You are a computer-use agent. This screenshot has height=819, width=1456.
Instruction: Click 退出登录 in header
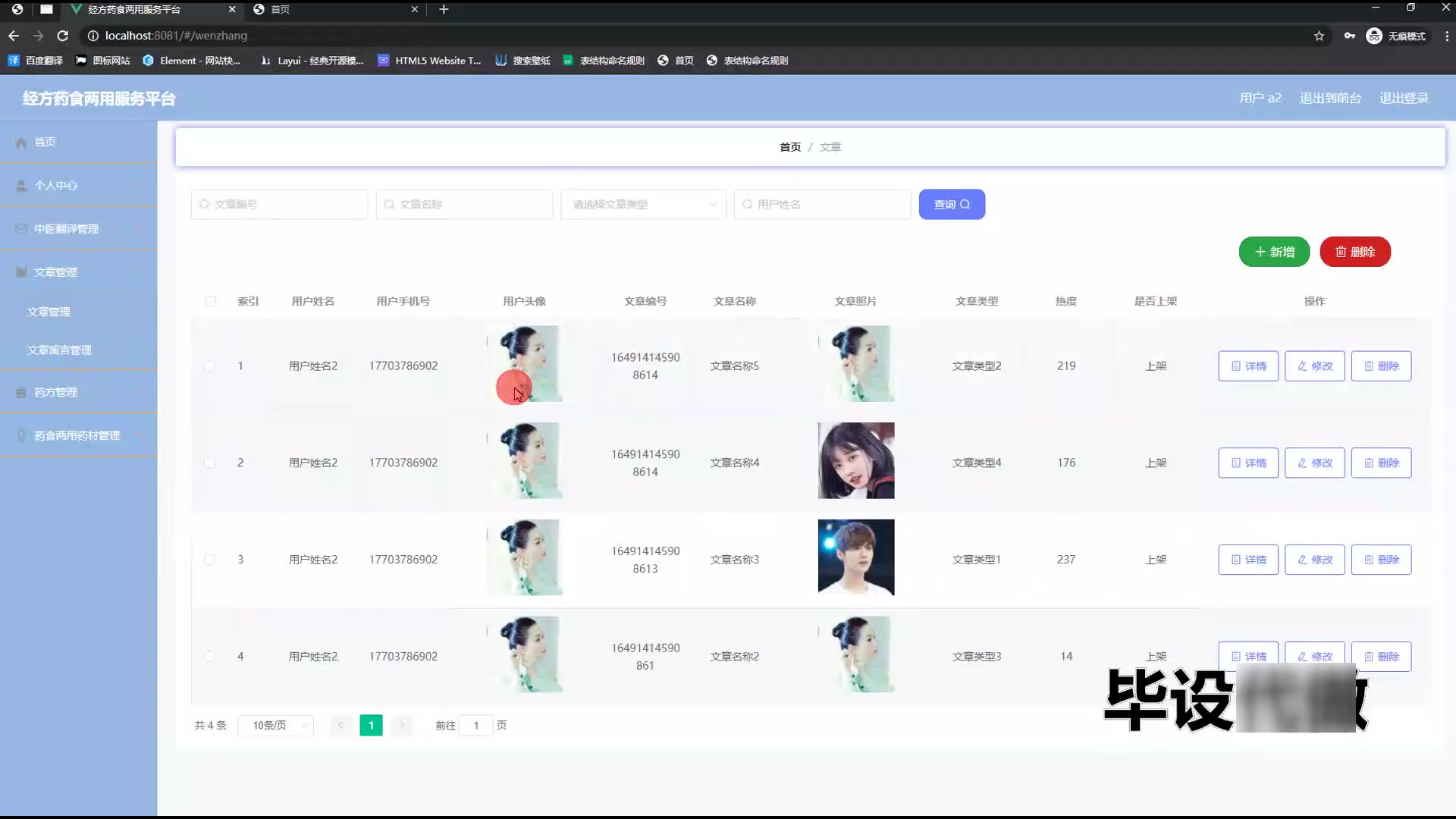[x=1404, y=98]
